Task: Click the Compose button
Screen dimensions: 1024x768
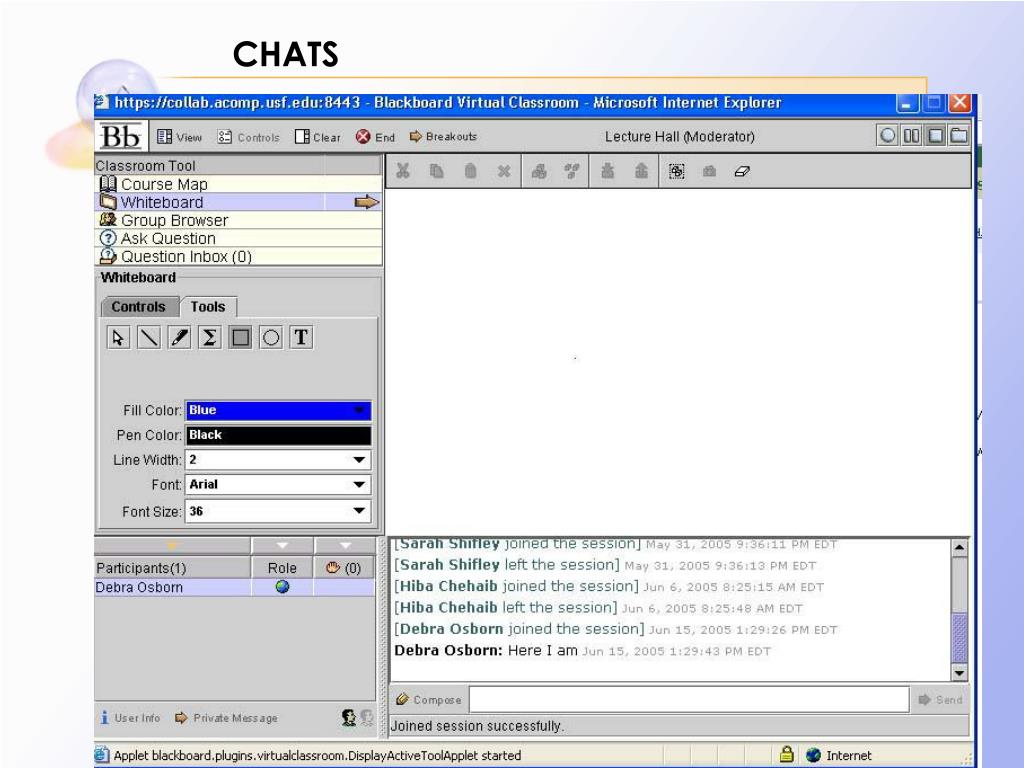Action: tap(428, 699)
